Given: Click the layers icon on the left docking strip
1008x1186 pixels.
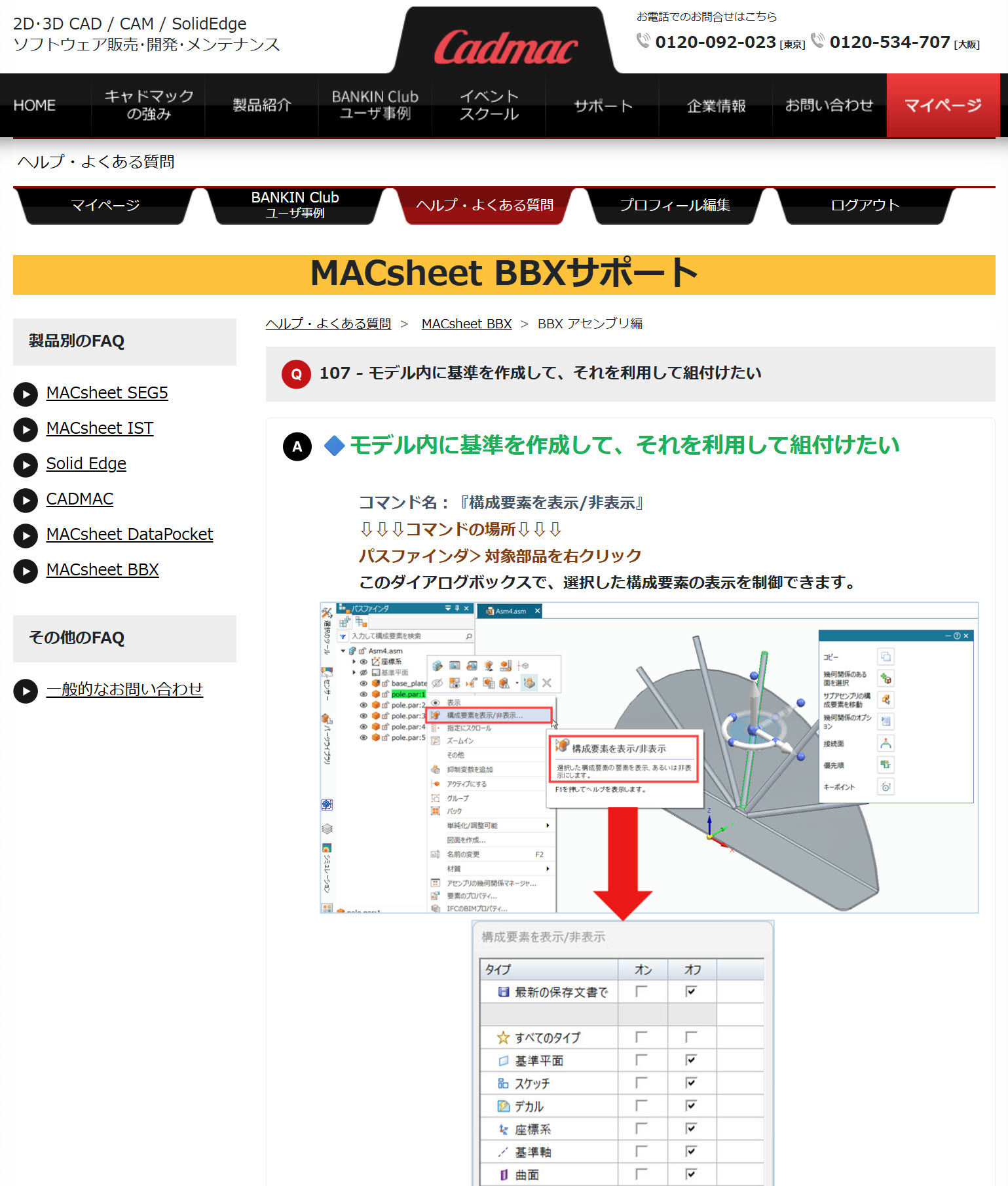Looking at the screenshot, I should (327, 829).
